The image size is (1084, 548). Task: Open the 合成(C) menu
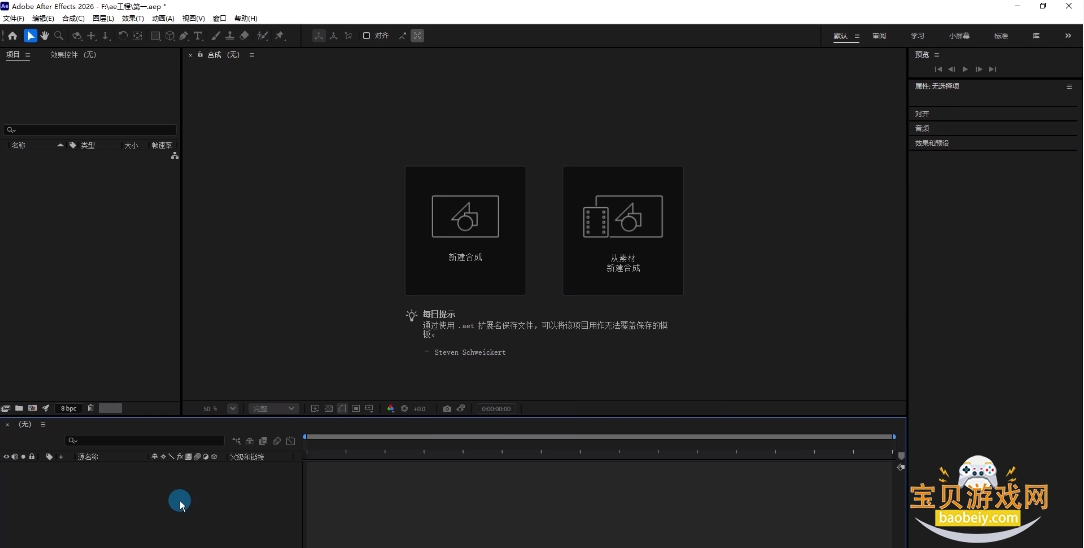[x=73, y=19]
